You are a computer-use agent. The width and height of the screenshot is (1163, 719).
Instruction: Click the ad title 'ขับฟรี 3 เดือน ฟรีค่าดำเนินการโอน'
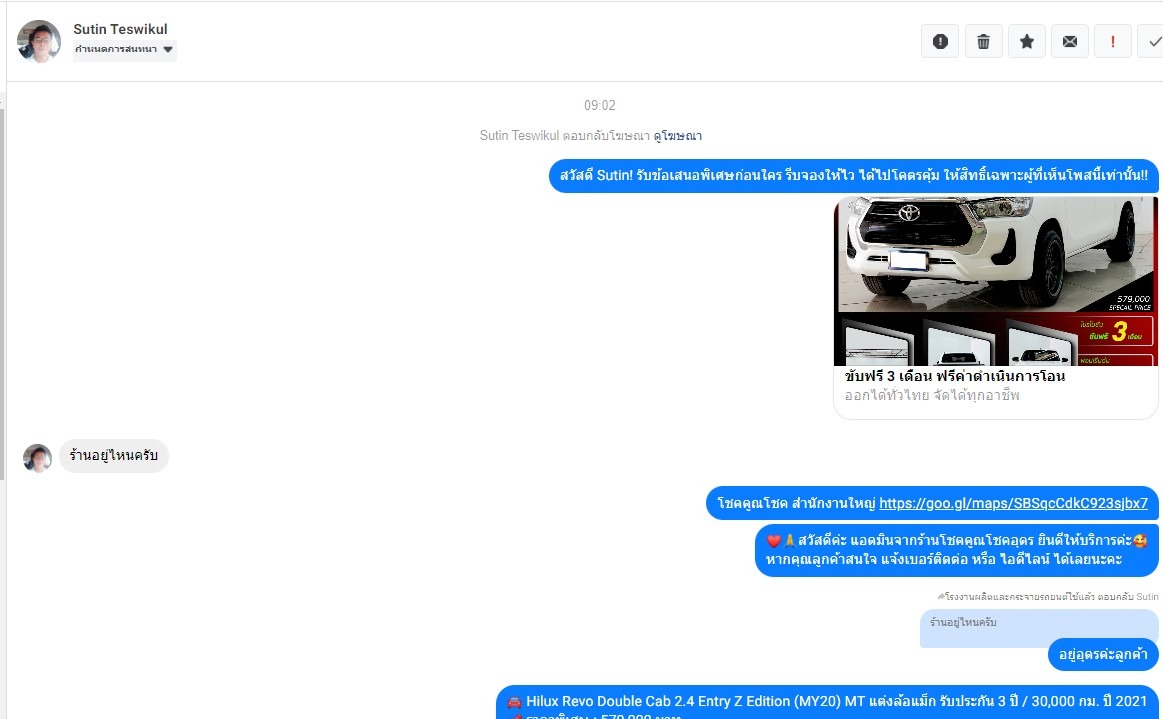955,376
